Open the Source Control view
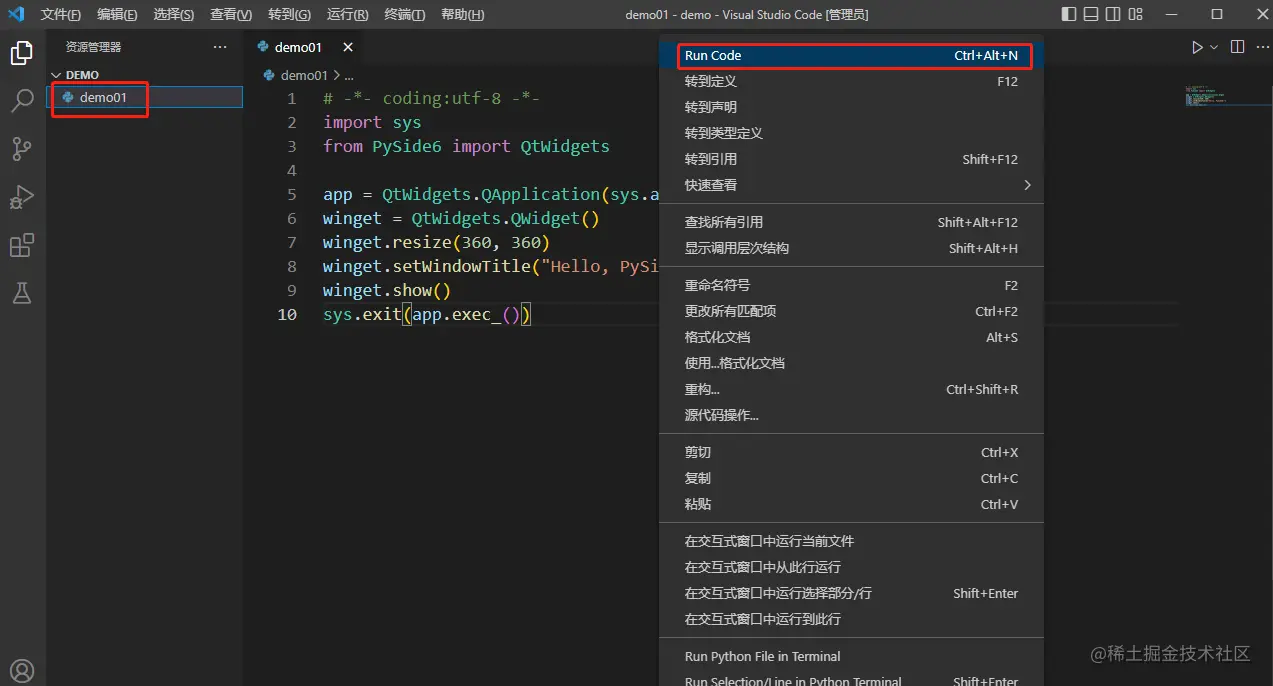The width and height of the screenshot is (1273, 686). tap(22, 149)
